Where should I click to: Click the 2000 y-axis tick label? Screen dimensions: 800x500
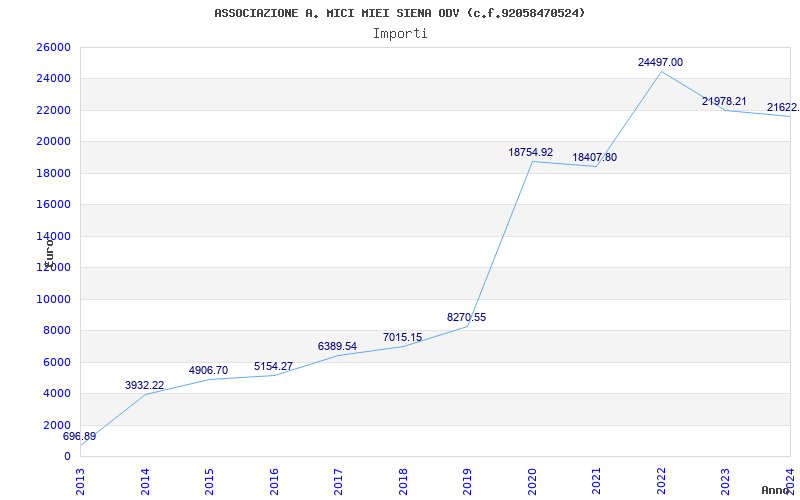(56, 426)
